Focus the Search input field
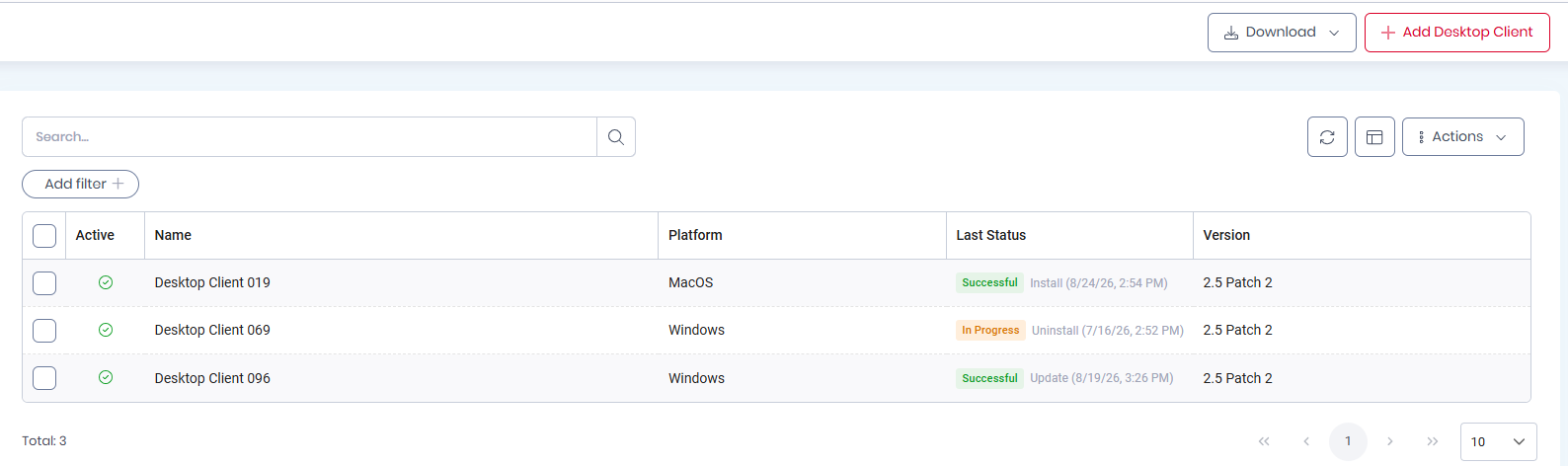This screenshot has width=1568, height=466. pos(309,137)
